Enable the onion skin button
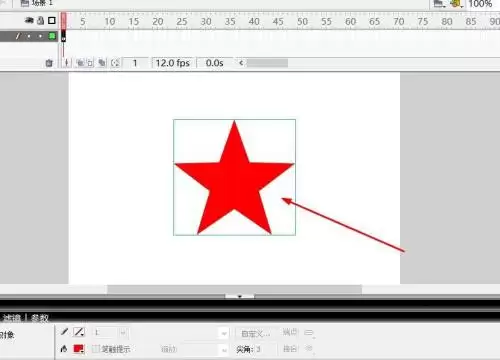This screenshot has width=500, height=360. [80, 63]
